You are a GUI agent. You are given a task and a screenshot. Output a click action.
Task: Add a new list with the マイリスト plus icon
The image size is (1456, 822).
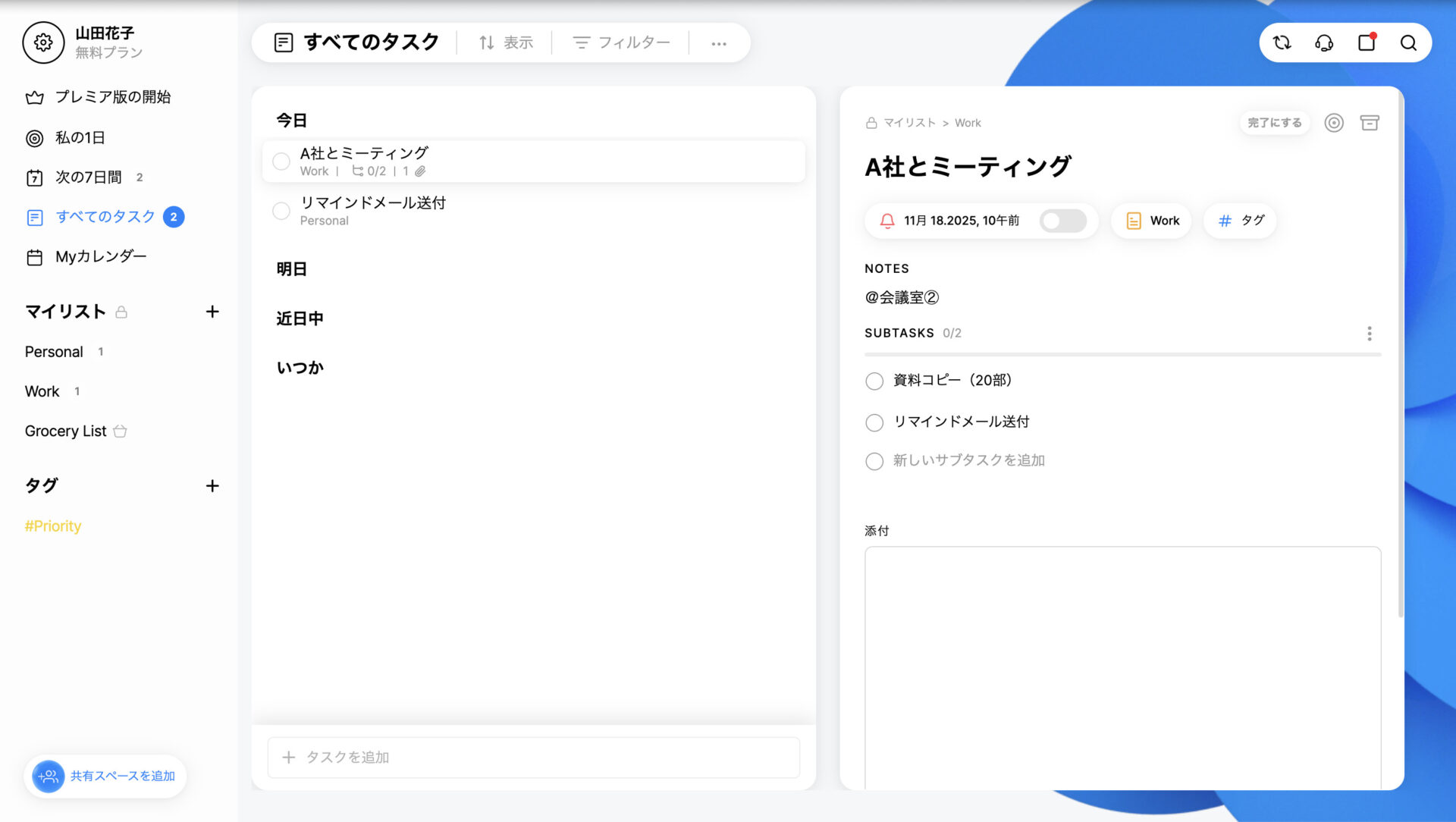click(x=213, y=311)
